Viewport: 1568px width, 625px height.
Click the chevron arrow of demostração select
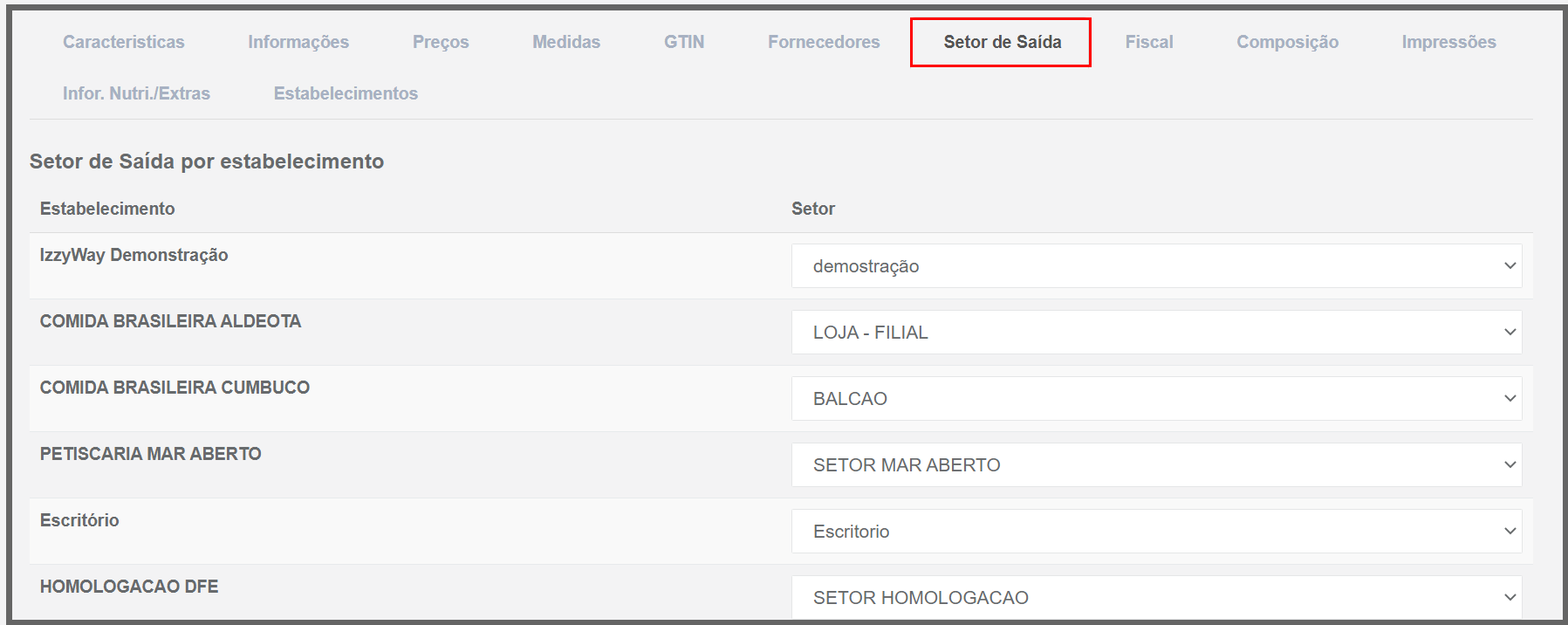click(1510, 266)
